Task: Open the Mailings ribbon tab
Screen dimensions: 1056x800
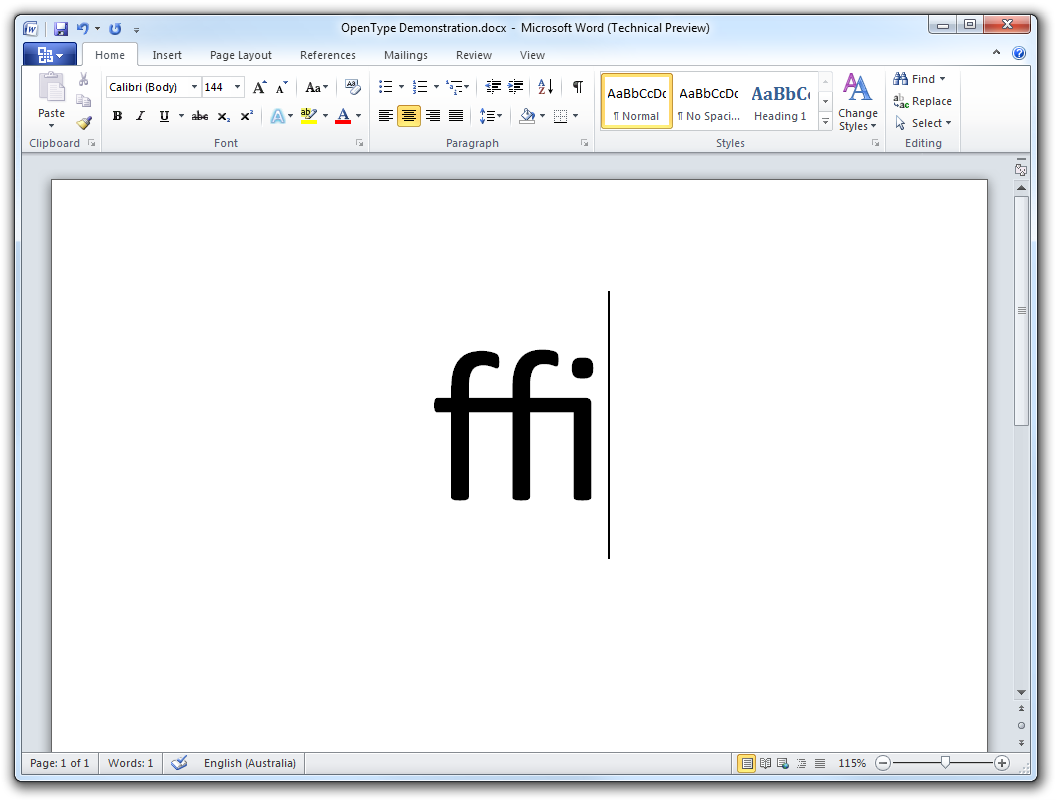Action: point(405,55)
